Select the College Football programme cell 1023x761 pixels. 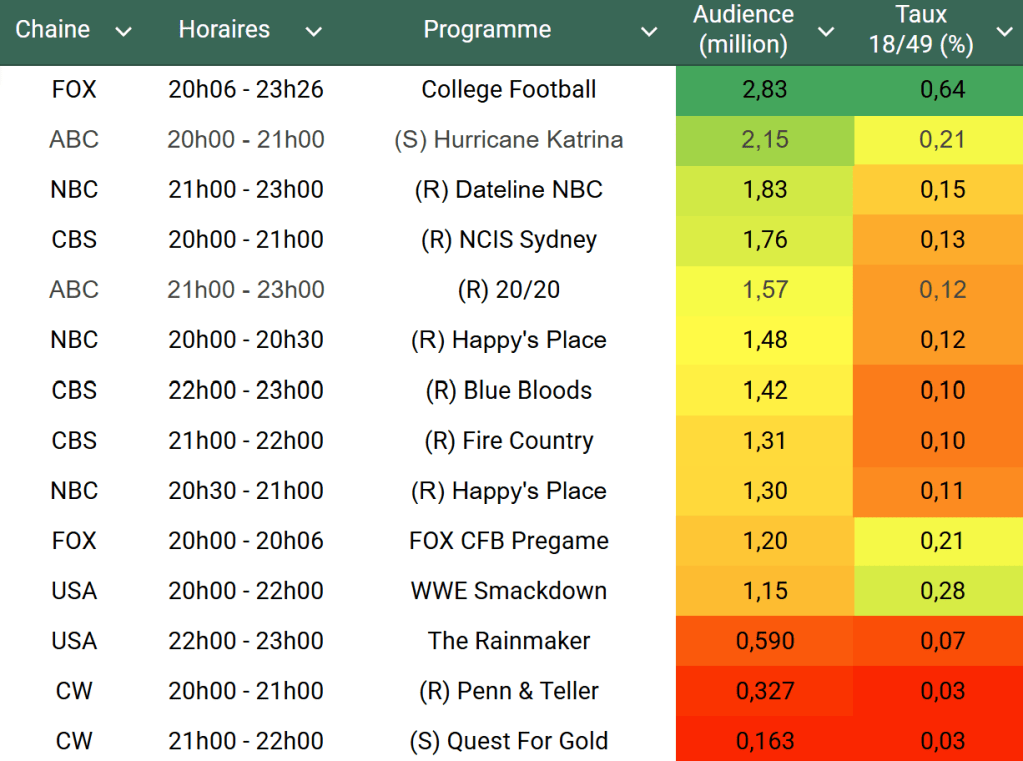click(508, 90)
